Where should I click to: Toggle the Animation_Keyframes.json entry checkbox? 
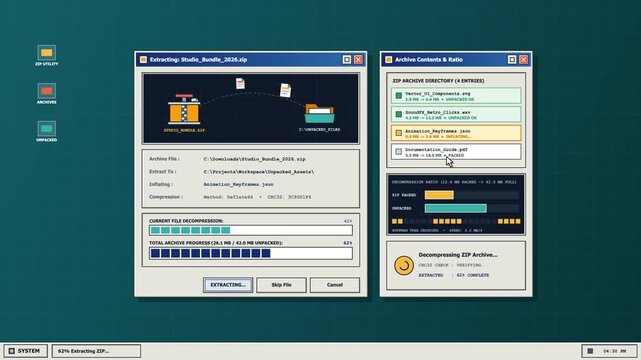pyautogui.click(x=399, y=133)
